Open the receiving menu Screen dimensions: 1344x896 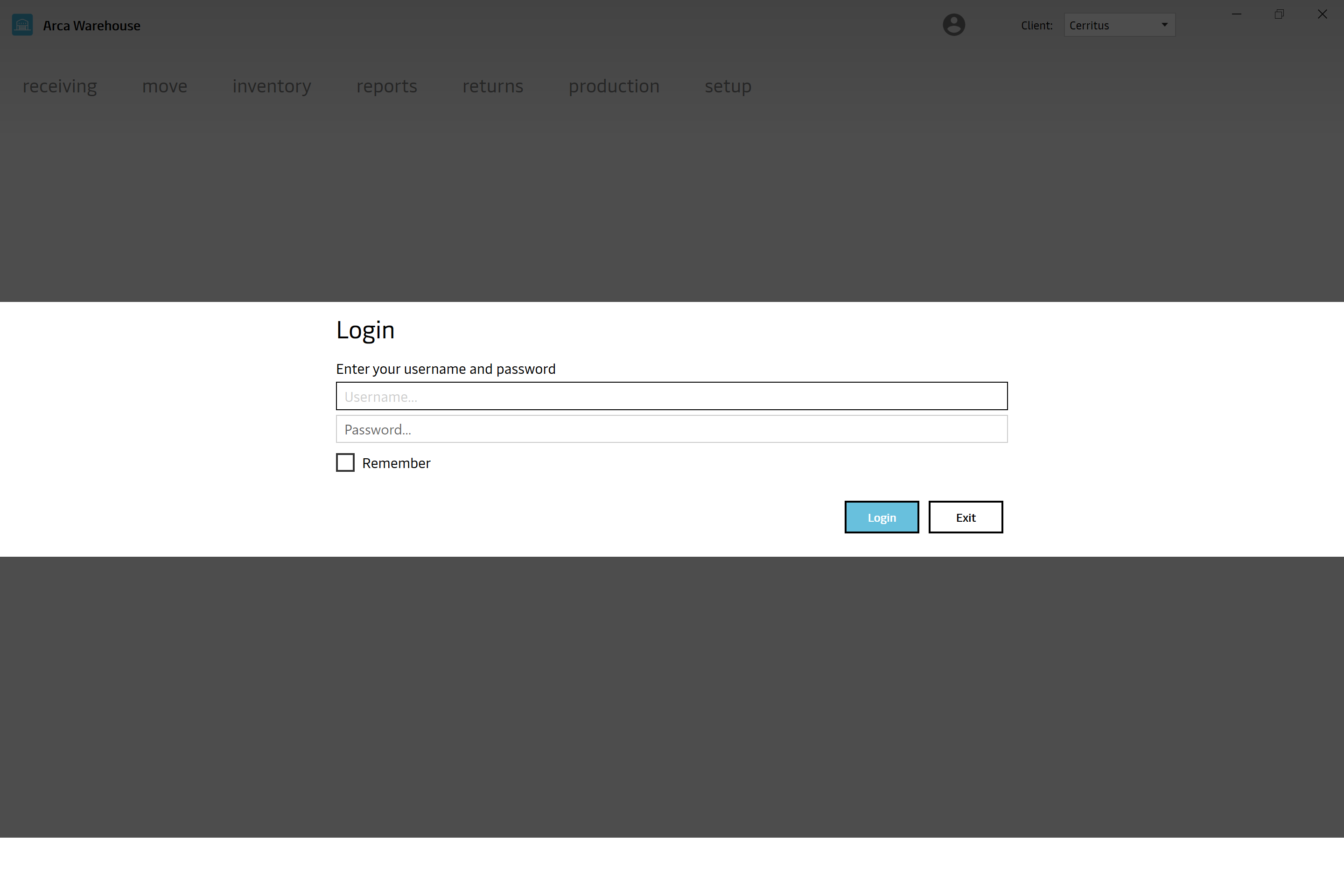(60, 86)
